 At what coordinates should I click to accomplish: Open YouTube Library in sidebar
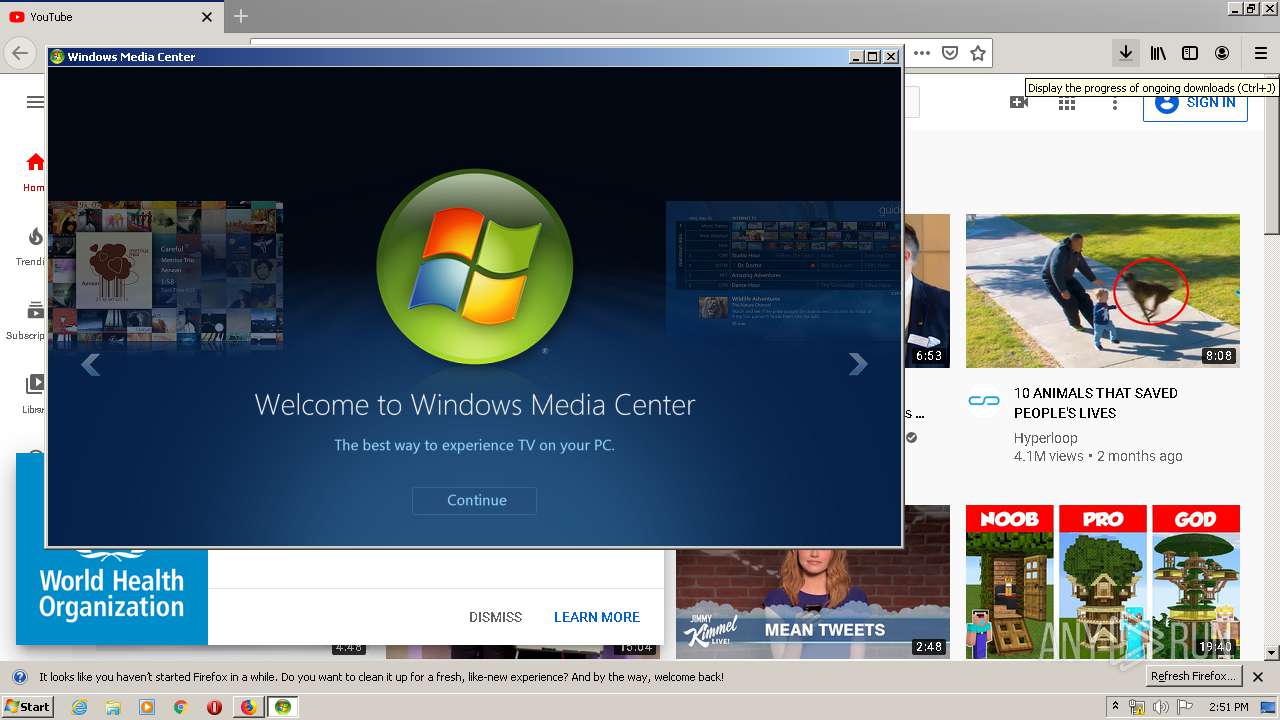pyautogui.click(x=35, y=393)
